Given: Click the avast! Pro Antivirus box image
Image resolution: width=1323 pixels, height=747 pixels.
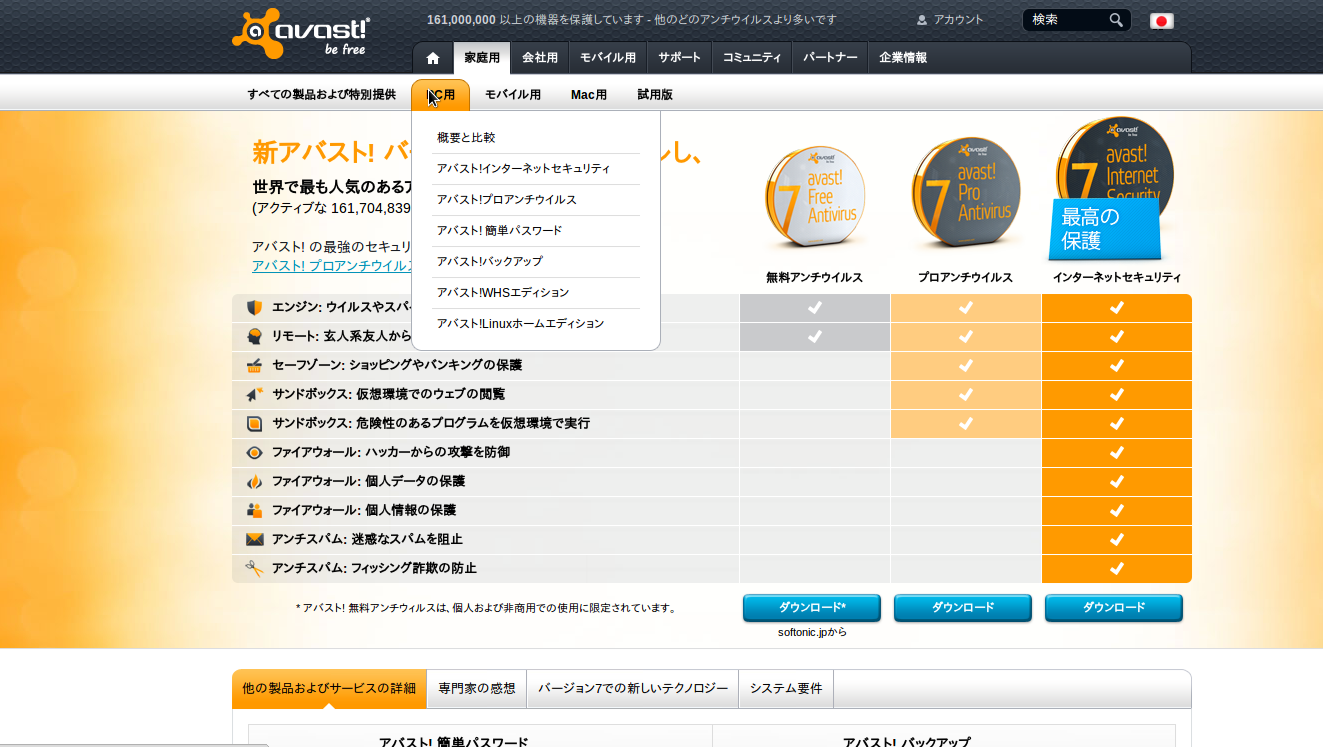Looking at the screenshot, I should click(965, 192).
